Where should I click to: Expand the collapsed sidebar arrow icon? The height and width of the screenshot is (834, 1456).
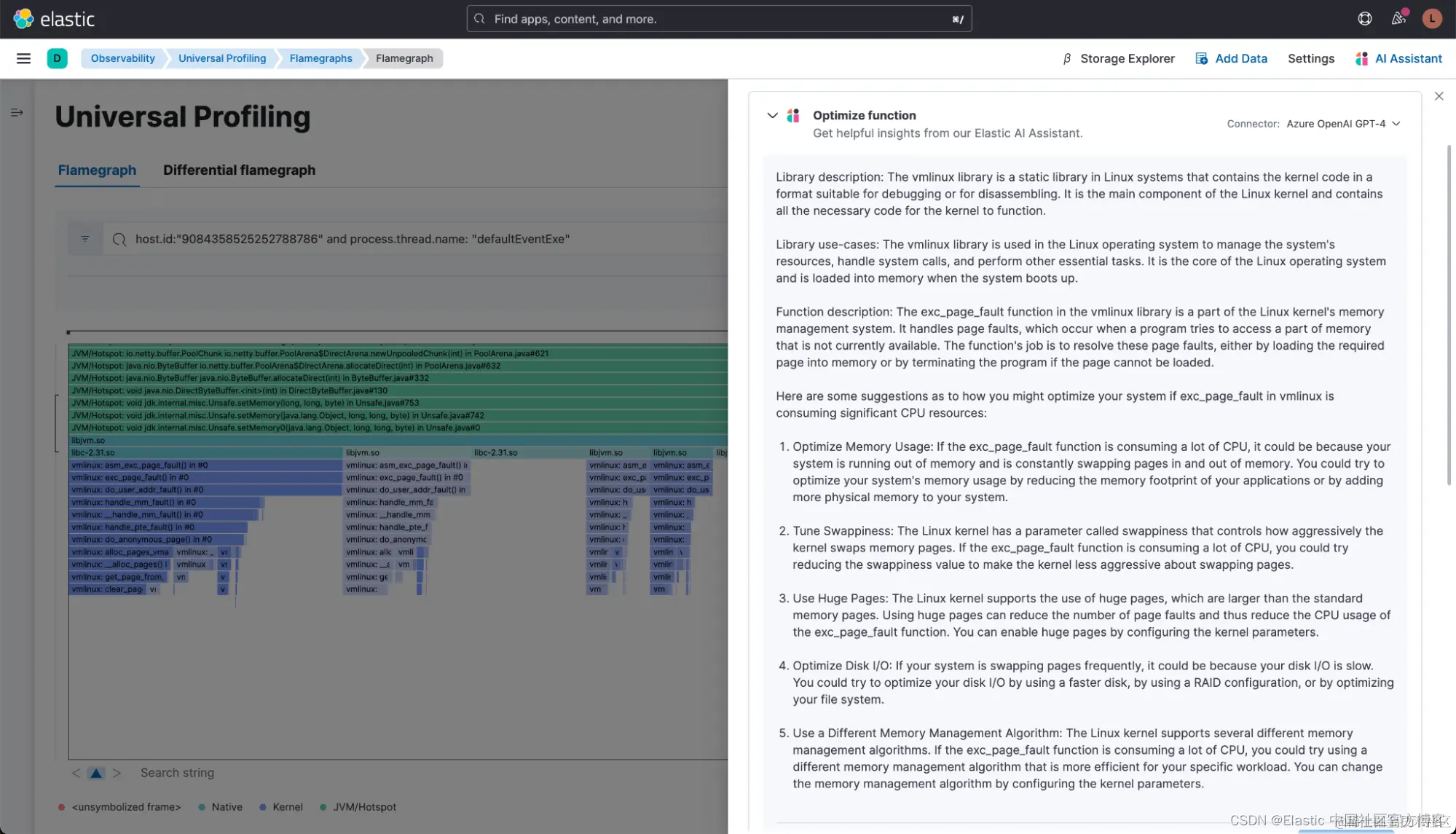[17, 112]
